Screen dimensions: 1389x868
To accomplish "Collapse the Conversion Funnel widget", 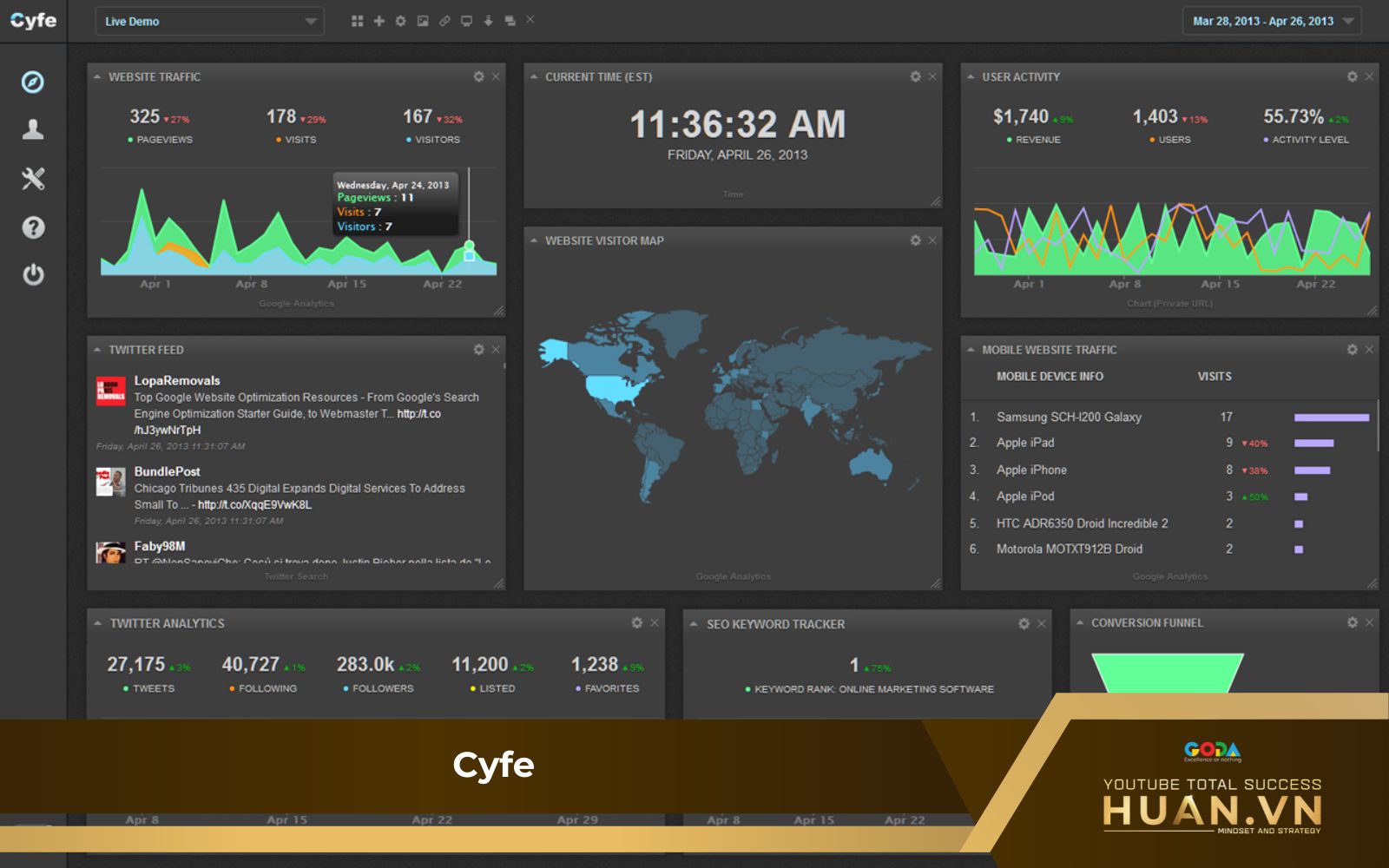I will pyautogui.click(x=1080, y=622).
